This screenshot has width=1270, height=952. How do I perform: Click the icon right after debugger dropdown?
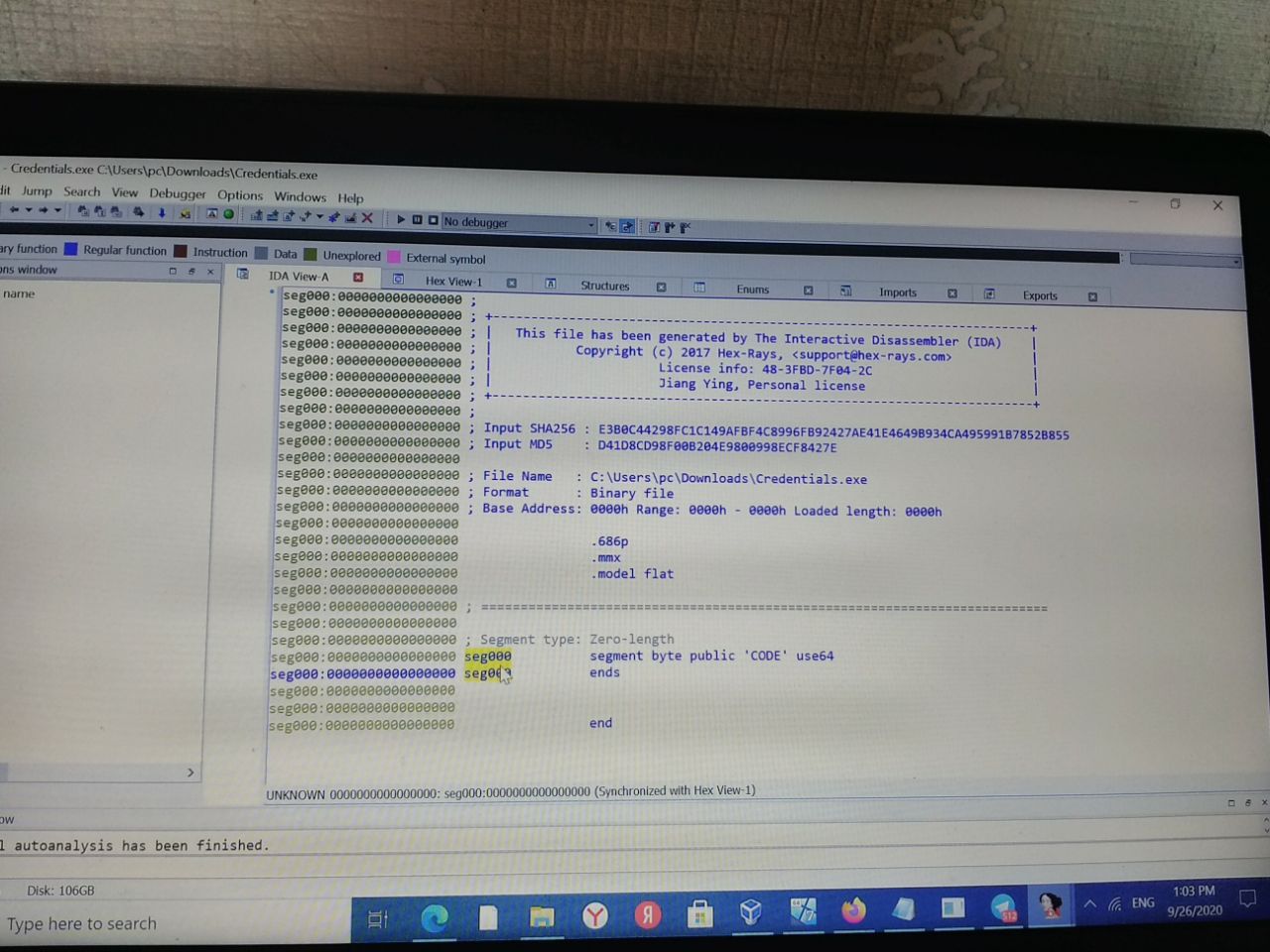(610, 226)
